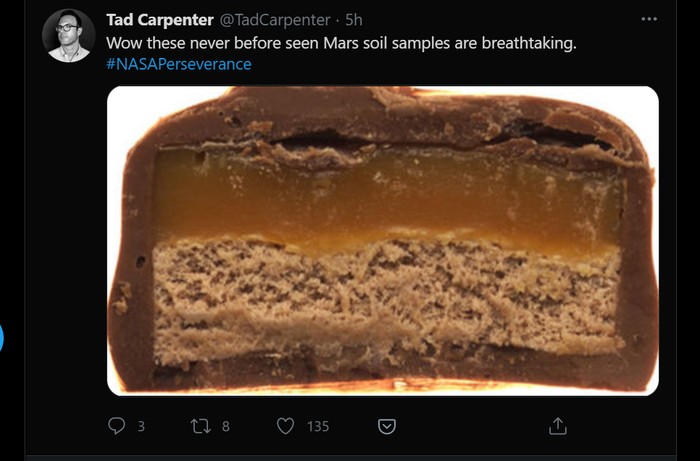Click the reply count number 3
Image resolution: width=700 pixels, height=461 pixels.
[141, 426]
